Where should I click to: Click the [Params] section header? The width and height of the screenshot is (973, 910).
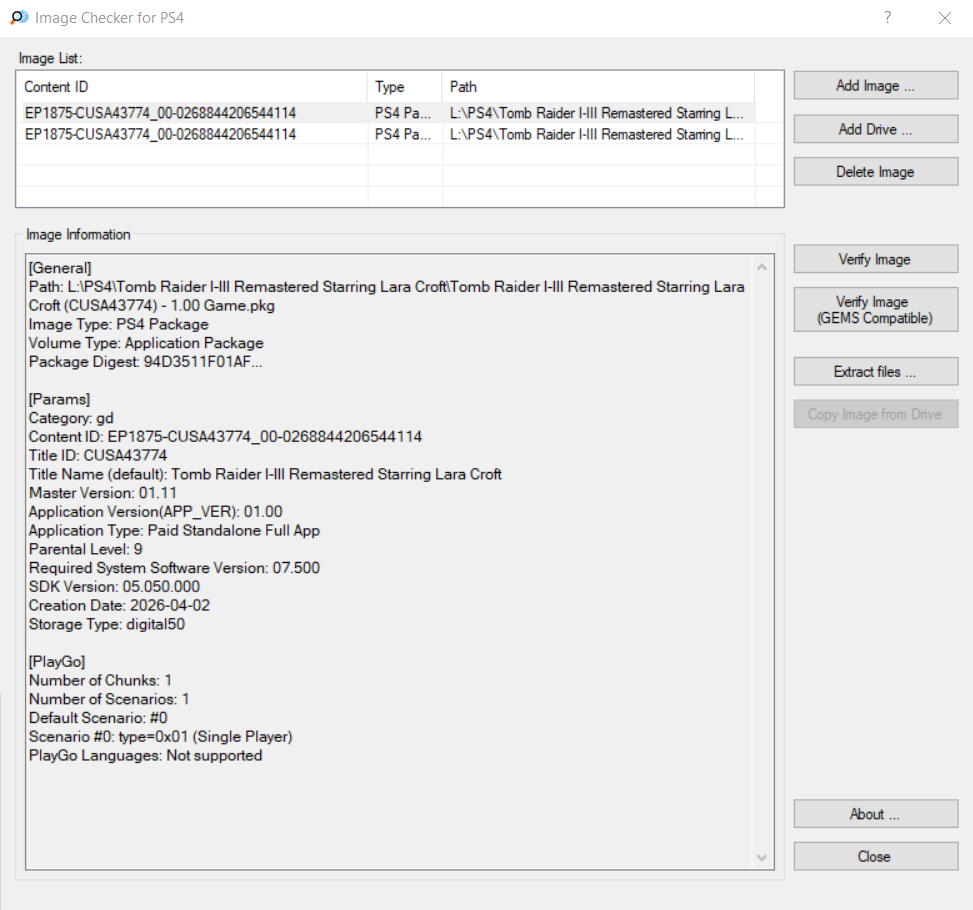pos(60,399)
